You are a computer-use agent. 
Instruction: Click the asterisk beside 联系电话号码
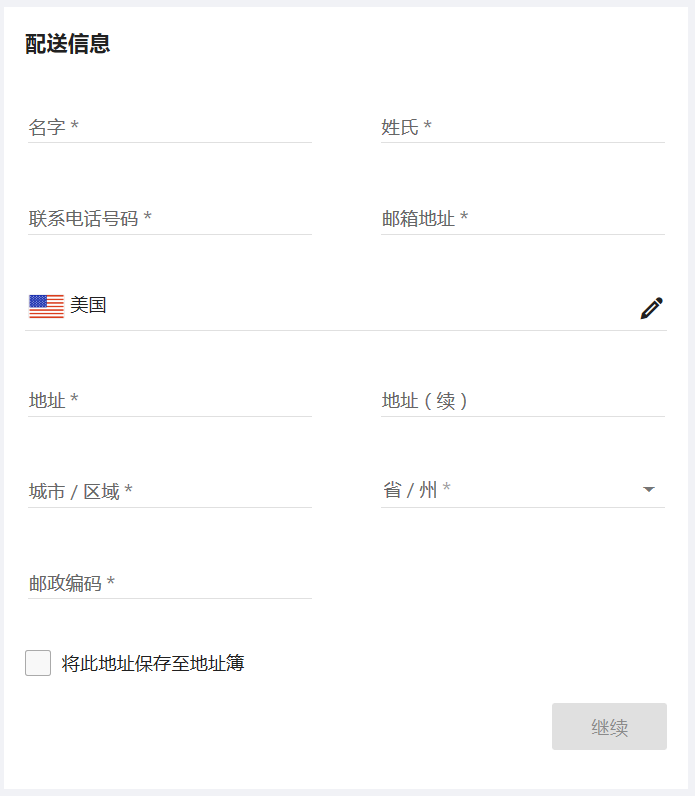click(x=148, y=218)
